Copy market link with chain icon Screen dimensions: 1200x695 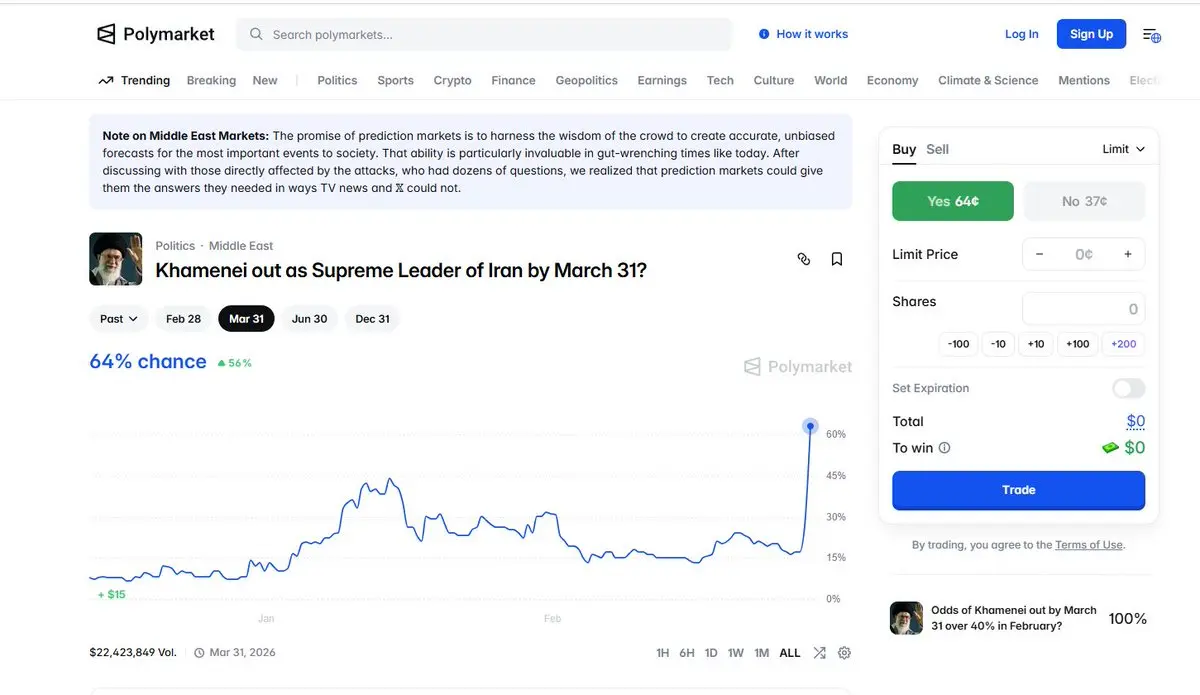coord(803,259)
